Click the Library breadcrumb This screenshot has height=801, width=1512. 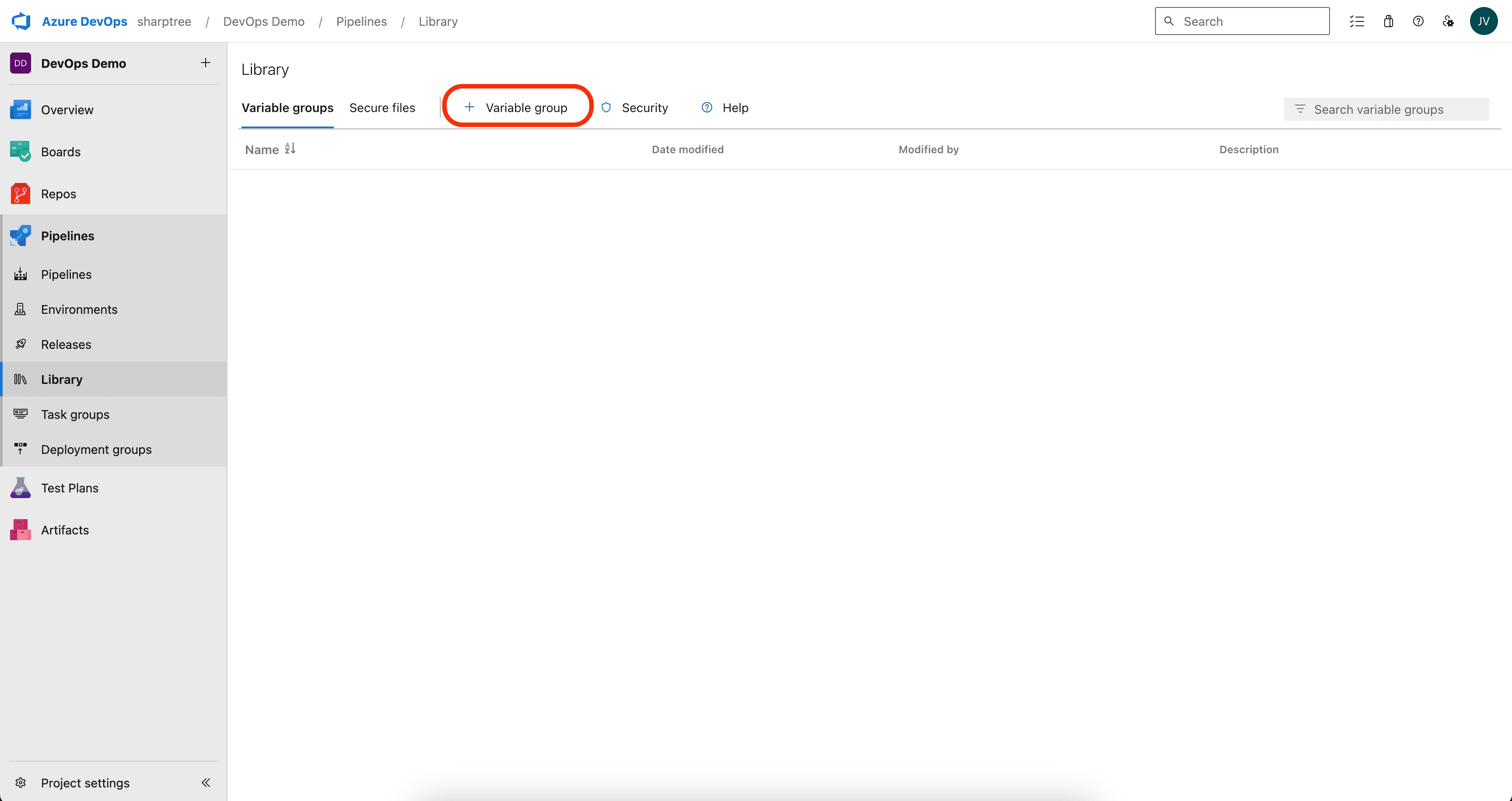click(438, 21)
